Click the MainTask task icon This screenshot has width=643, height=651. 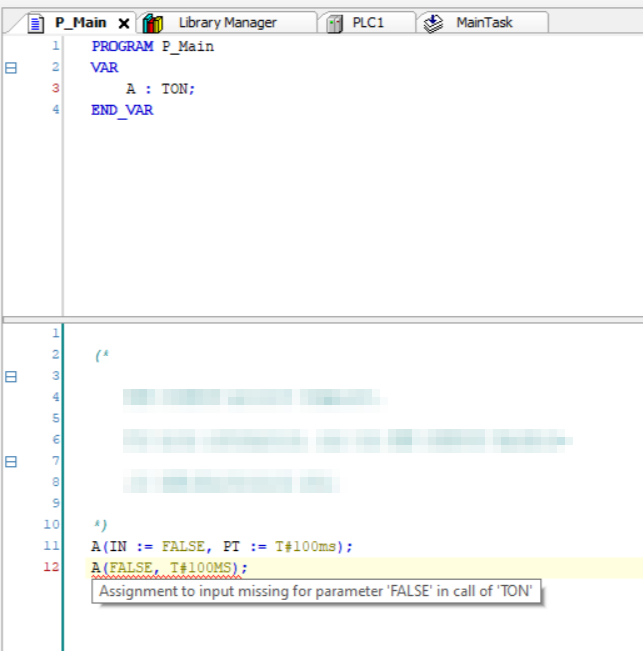[433, 23]
